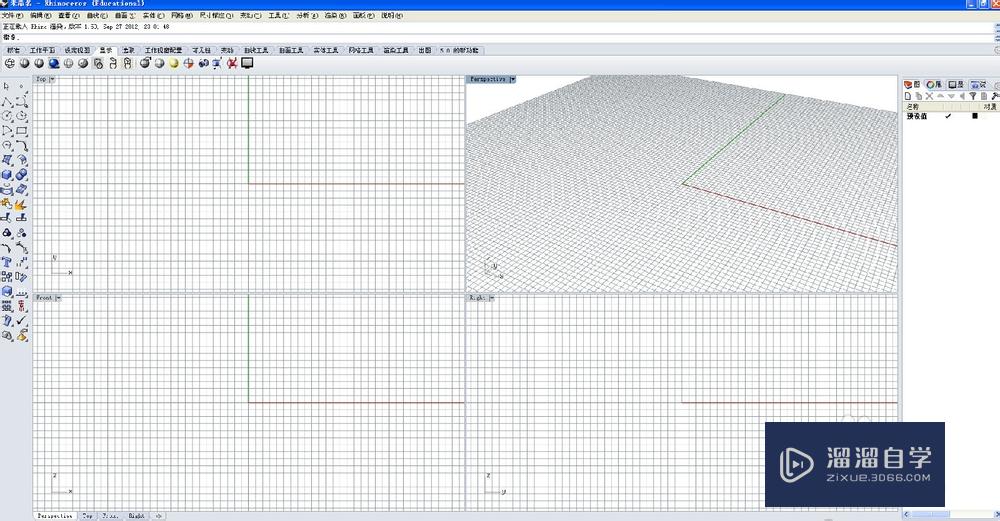Screen dimensions: 1000x521
Task: Switch to the Top viewport bottom tab
Action: tap(87, 516)
